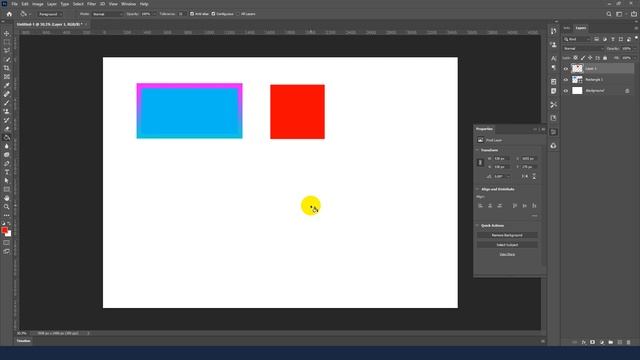Open the Image menu

[38, 4]
